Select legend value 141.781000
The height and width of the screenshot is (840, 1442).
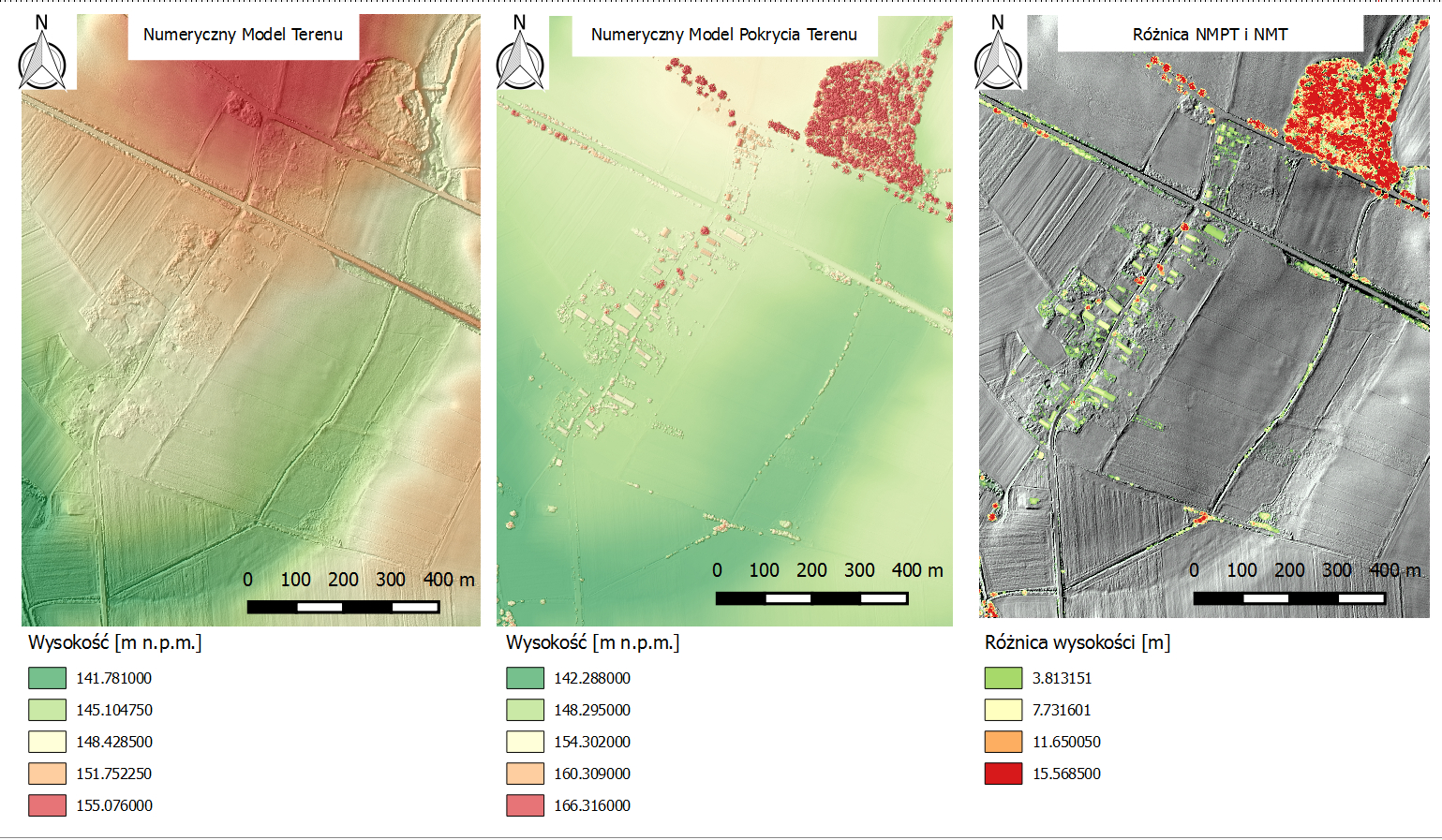114,678
